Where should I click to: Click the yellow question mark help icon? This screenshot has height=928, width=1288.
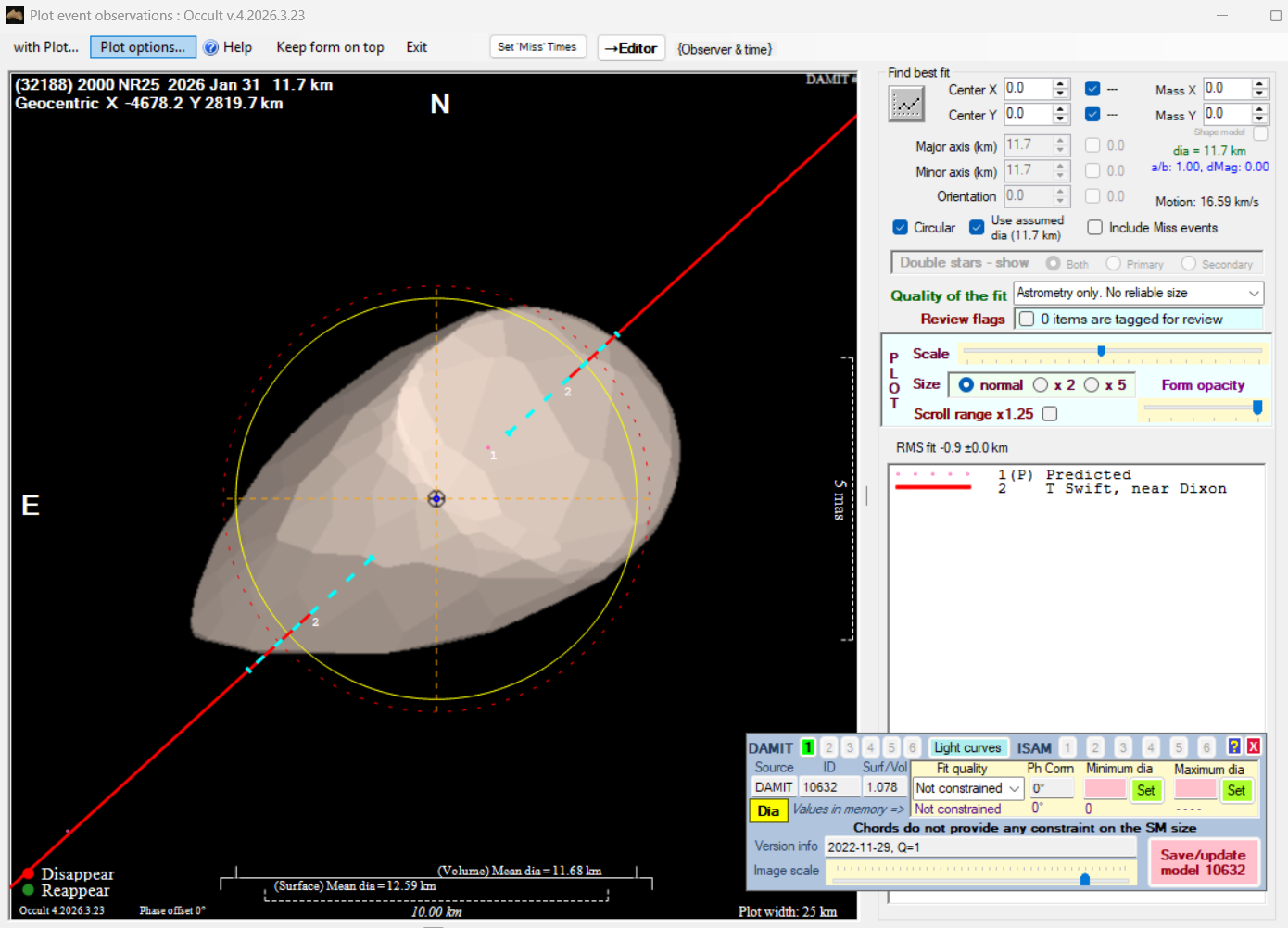1233,746
